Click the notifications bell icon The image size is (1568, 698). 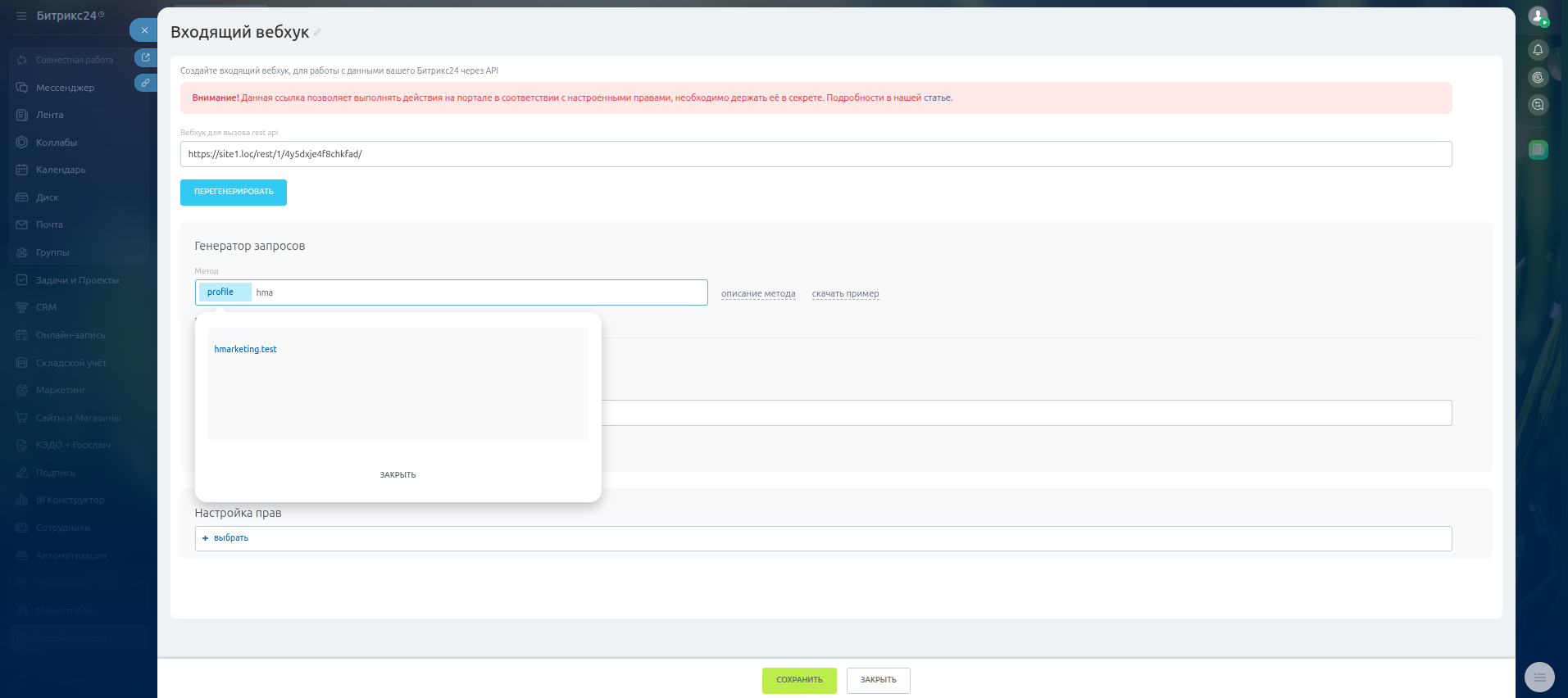click(1538, 50)
